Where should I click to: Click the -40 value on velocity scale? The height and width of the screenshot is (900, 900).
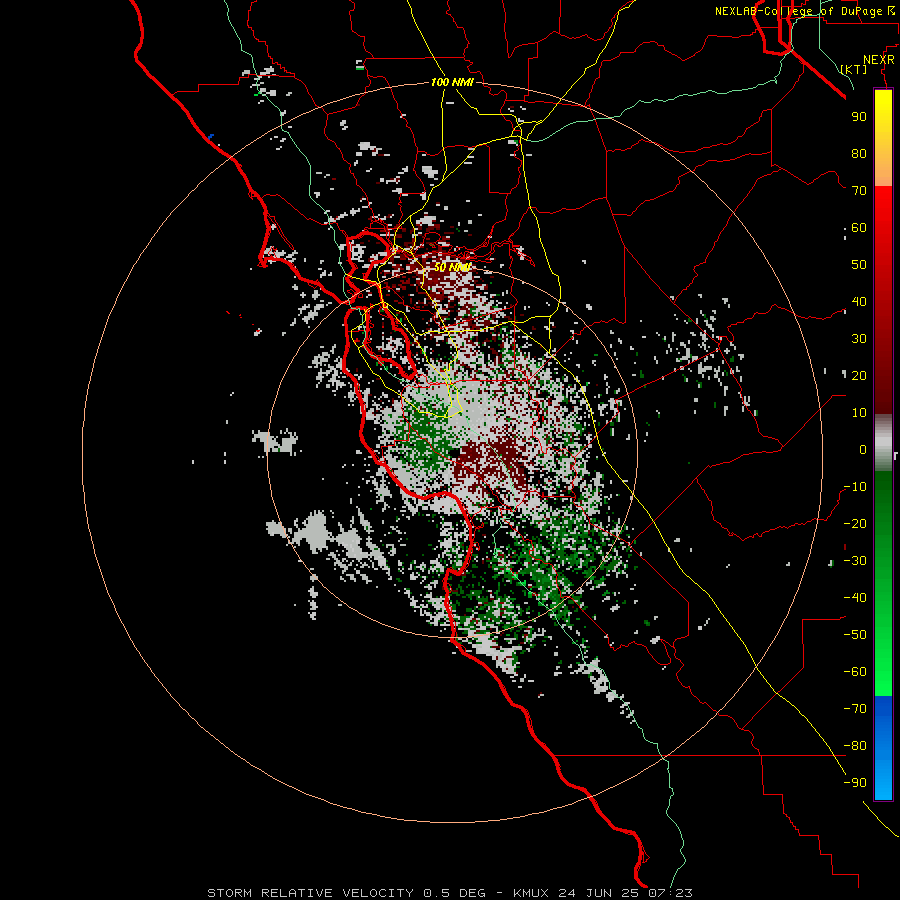[x=855, y=598]
